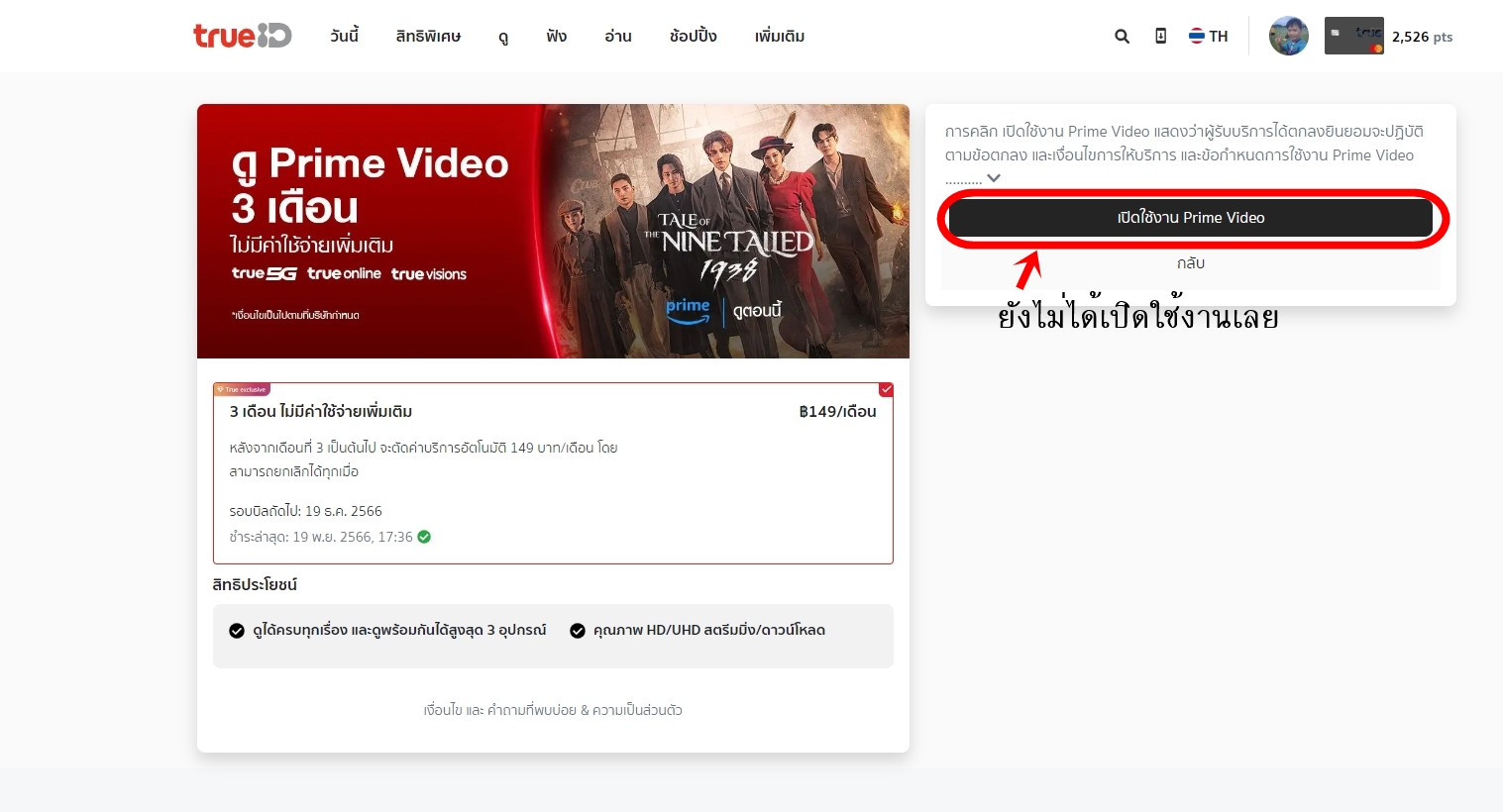Screen dimensions: 1503x812
Task: Open the search magnifier icon
Action: pos(1122,37)
